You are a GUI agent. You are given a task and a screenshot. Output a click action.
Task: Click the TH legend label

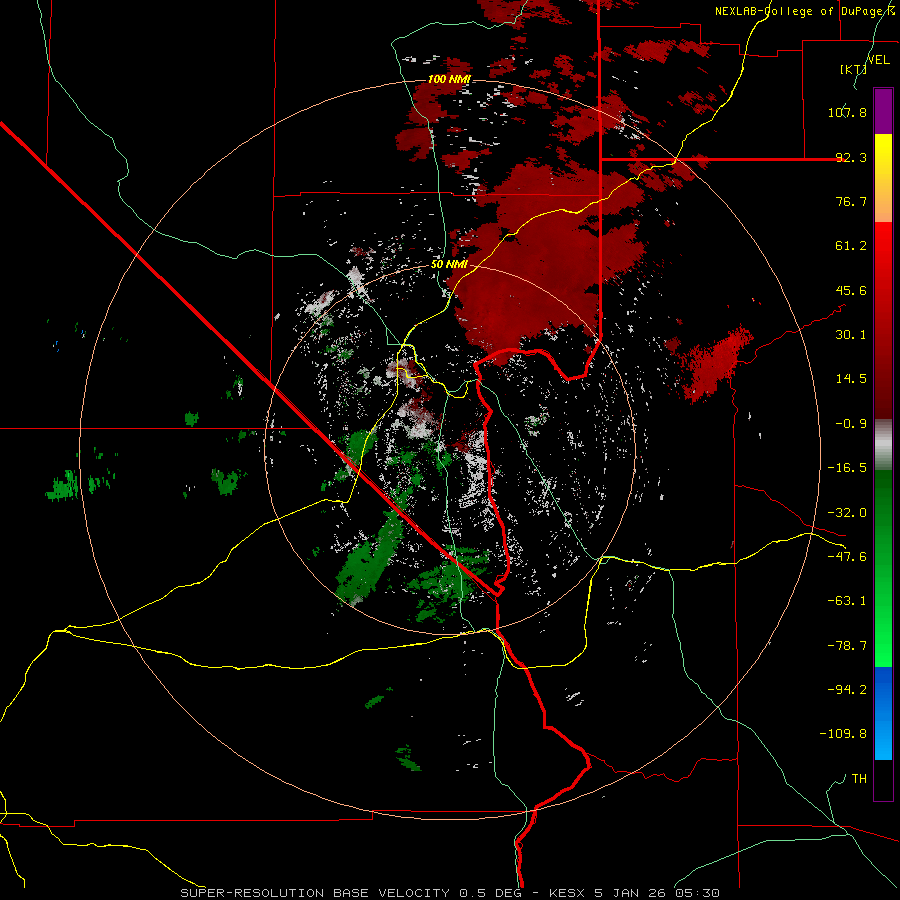click(x=859, y=778)
